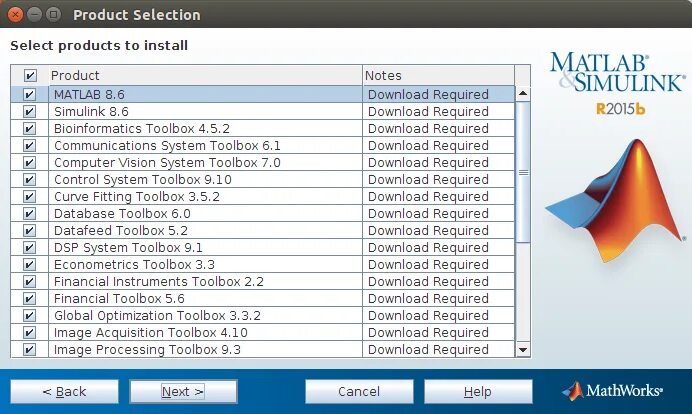
Task: Click Download Required note for MATLAB 8.6
Action: coord(428,94)
